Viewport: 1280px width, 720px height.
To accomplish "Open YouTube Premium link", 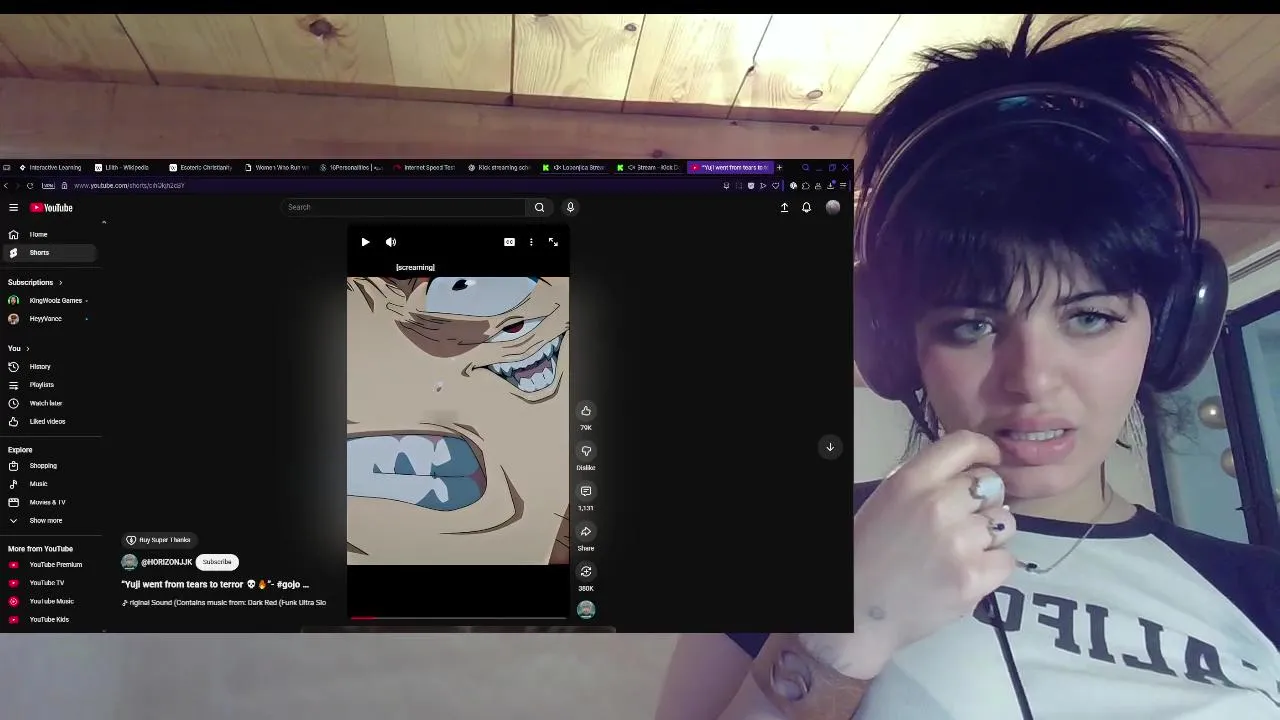I will [48, 564].
